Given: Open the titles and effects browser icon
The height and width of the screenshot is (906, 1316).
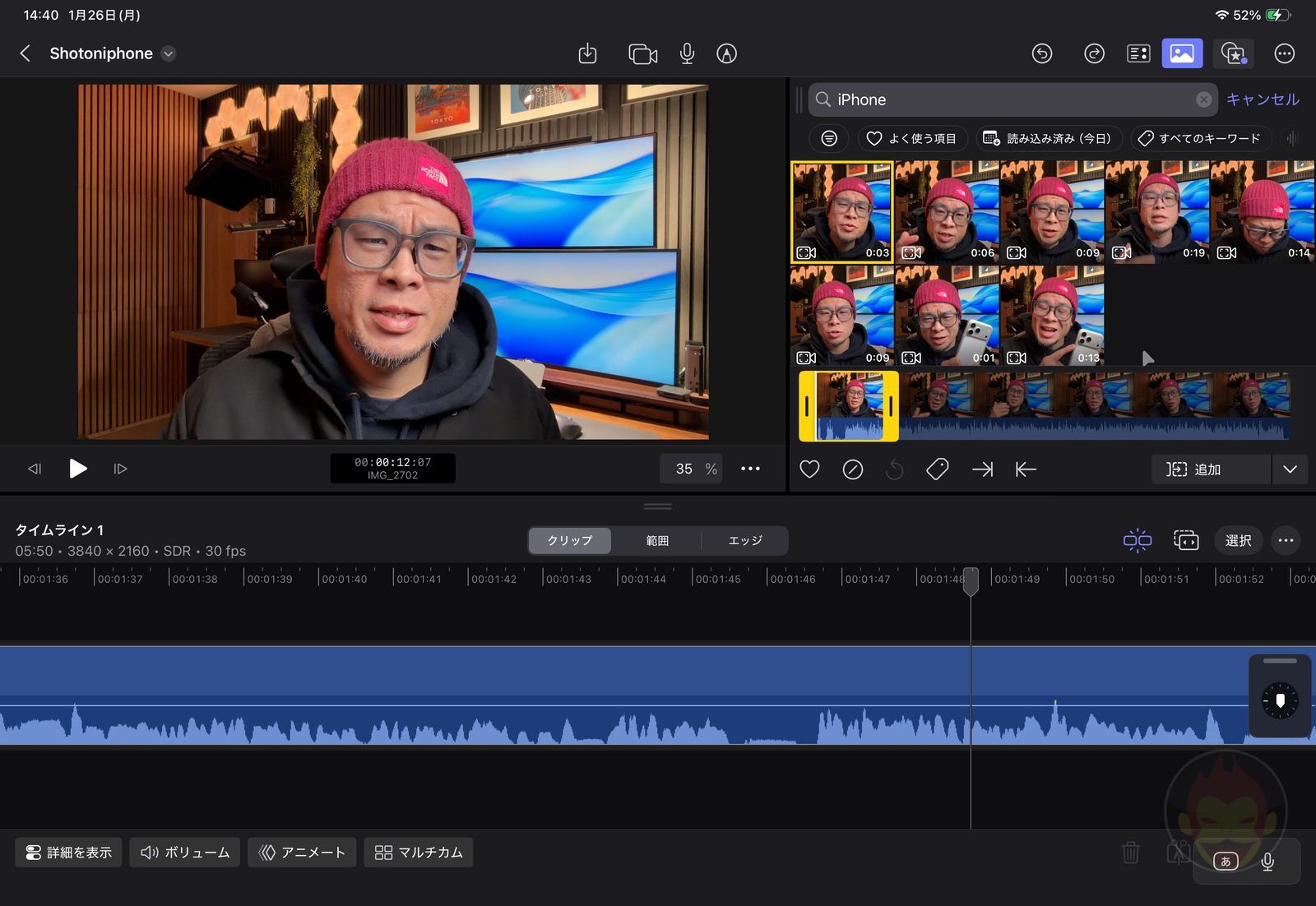Looking at the screenshot, I should (1235, 53).
